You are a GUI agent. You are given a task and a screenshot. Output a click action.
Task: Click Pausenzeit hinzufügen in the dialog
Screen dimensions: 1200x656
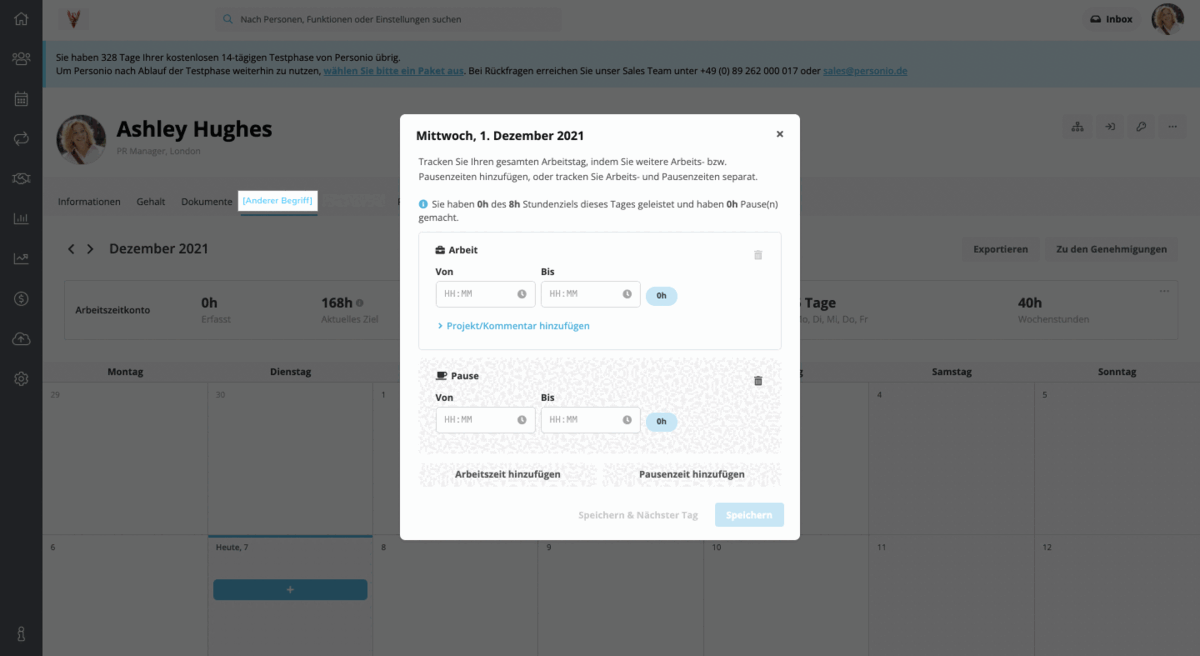coord(691,472)
